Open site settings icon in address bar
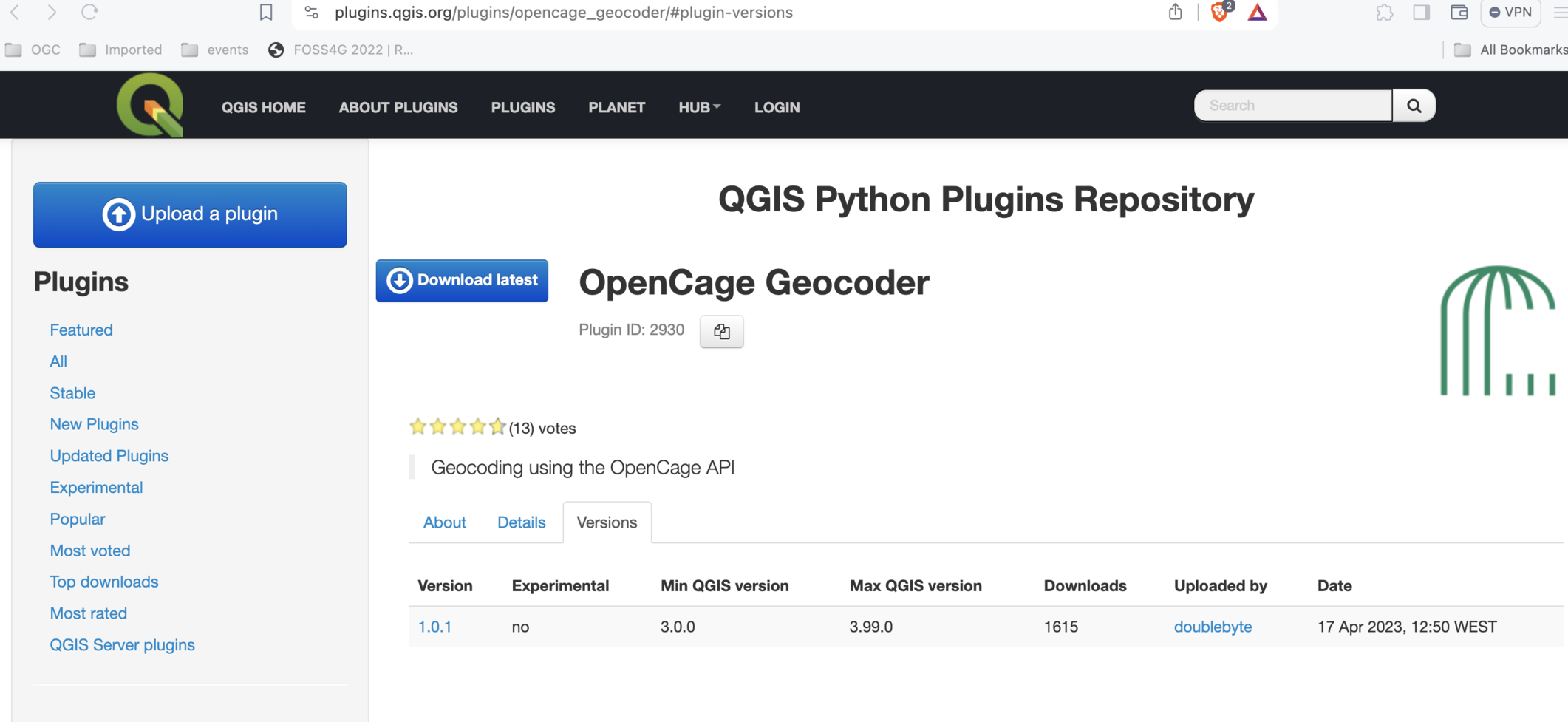1568x722 pixels. [311, 13]
